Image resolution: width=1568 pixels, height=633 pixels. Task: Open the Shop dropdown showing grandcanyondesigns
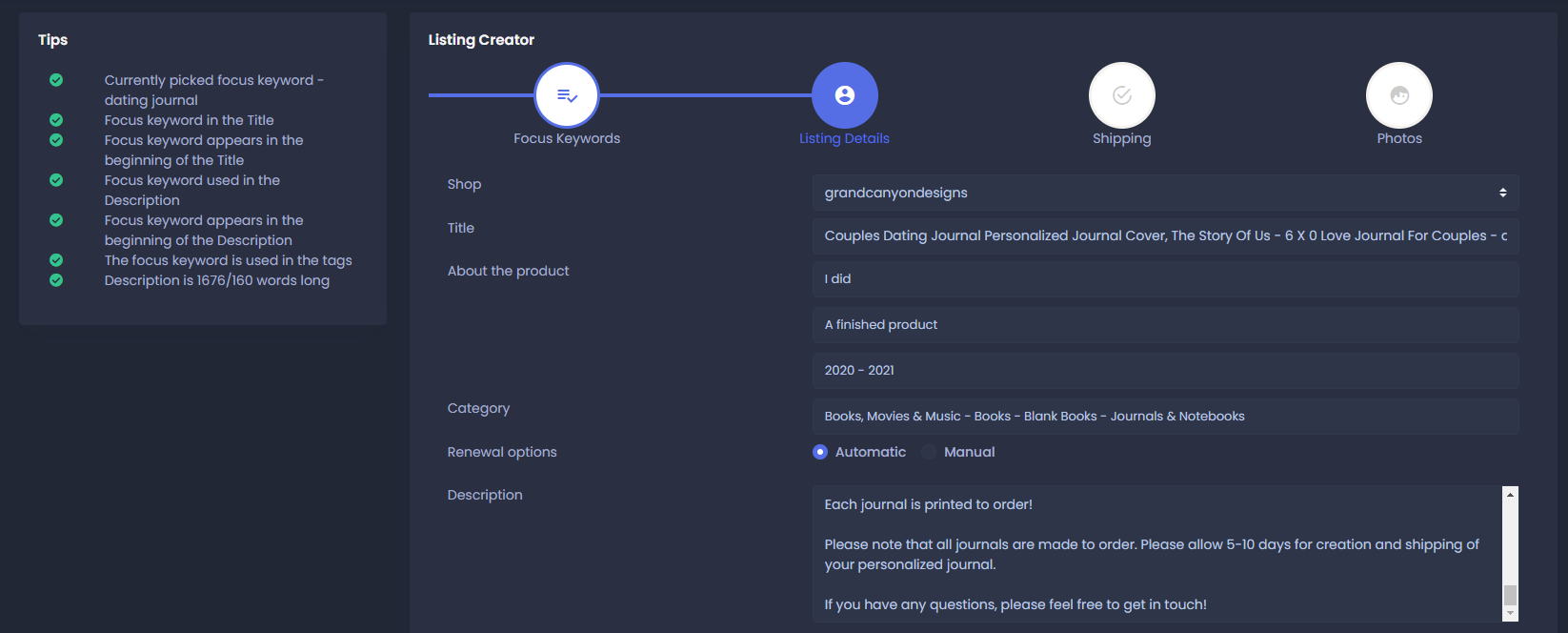coord(1166,193)
